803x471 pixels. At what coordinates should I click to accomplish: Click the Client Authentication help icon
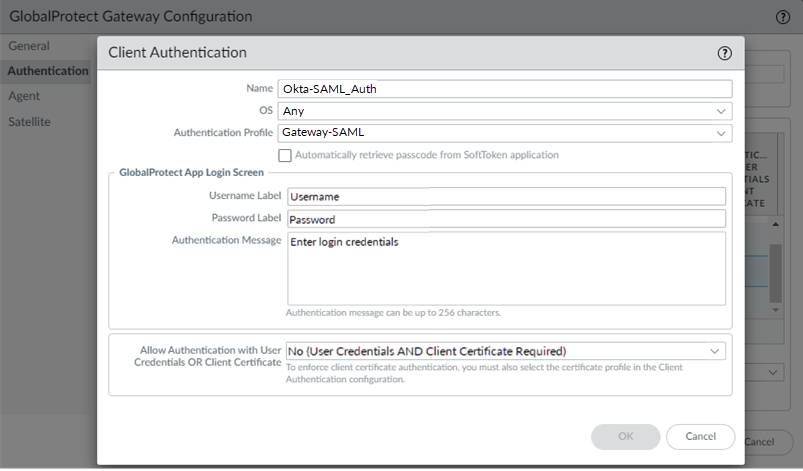[724, 53]
